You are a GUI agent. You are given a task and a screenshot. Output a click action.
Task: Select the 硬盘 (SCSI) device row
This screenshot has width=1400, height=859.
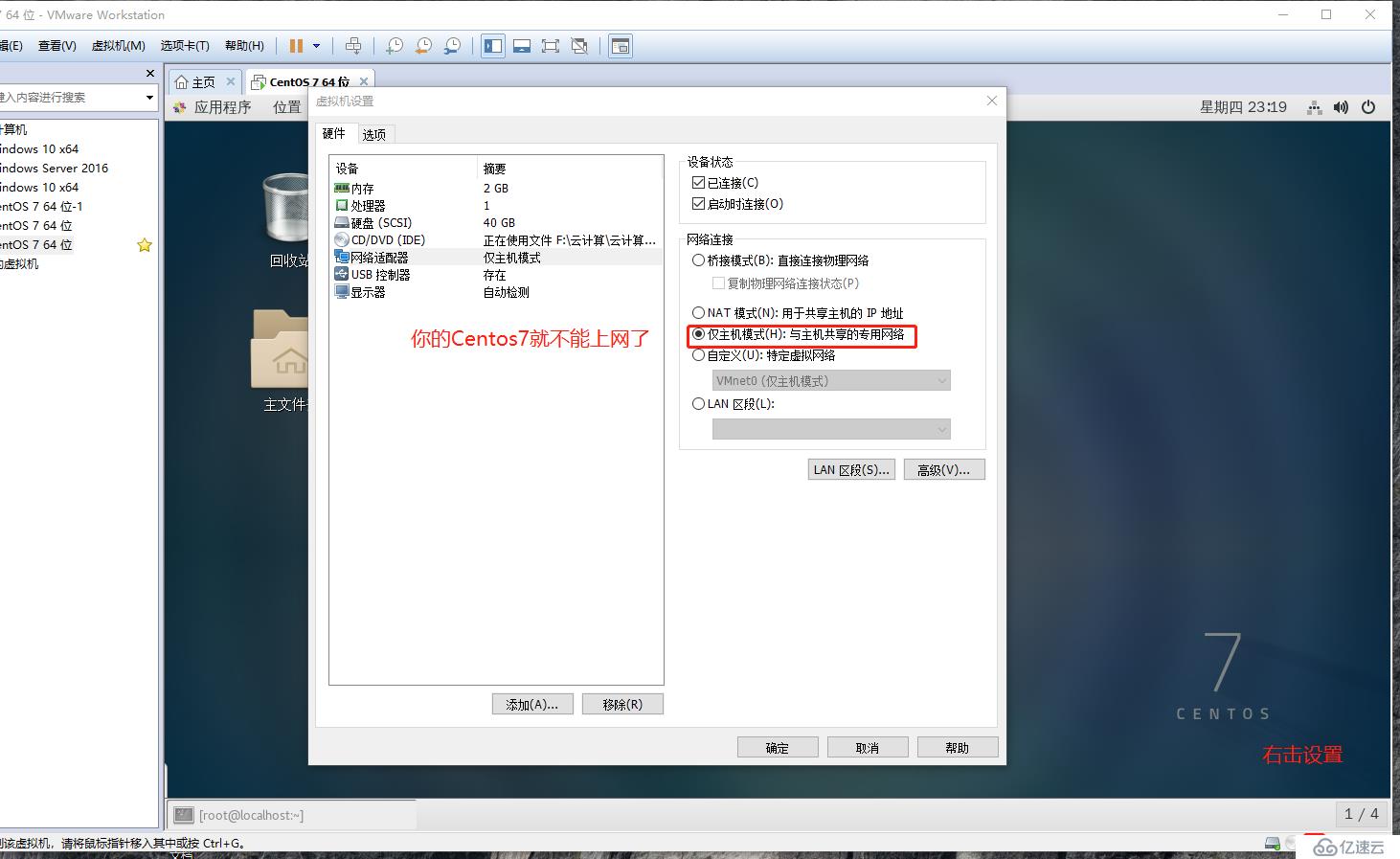(496, 223)
